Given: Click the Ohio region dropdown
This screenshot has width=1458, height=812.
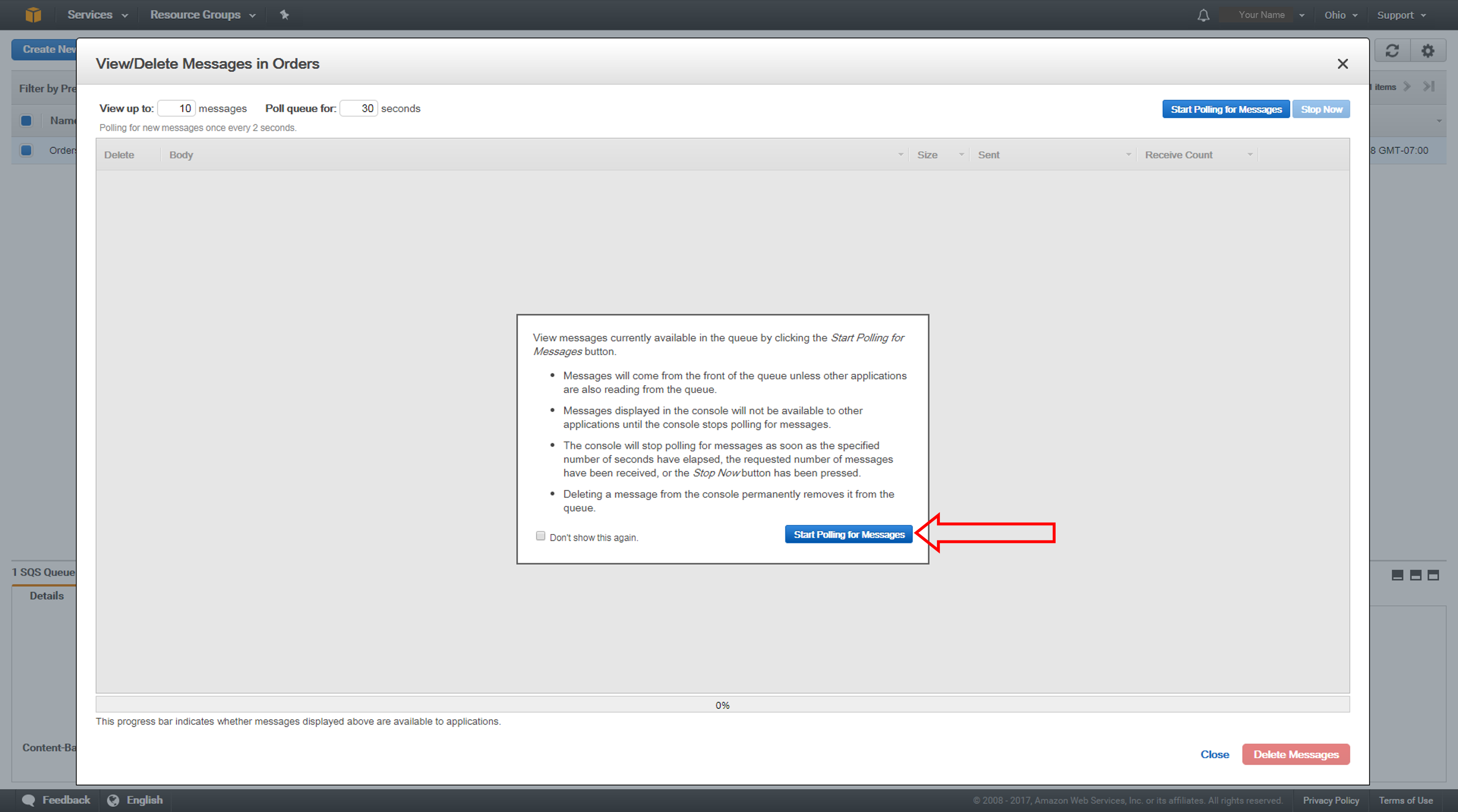Looking at the screenshot, I should pos(1342,14).
